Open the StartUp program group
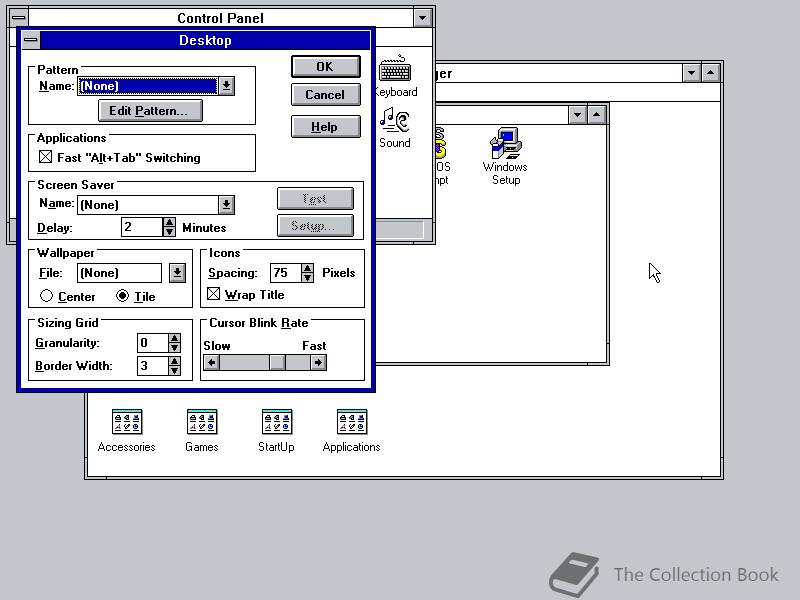The width and height of the screenshot is (800, 600). pyautogui.click(x=277, y=431)
